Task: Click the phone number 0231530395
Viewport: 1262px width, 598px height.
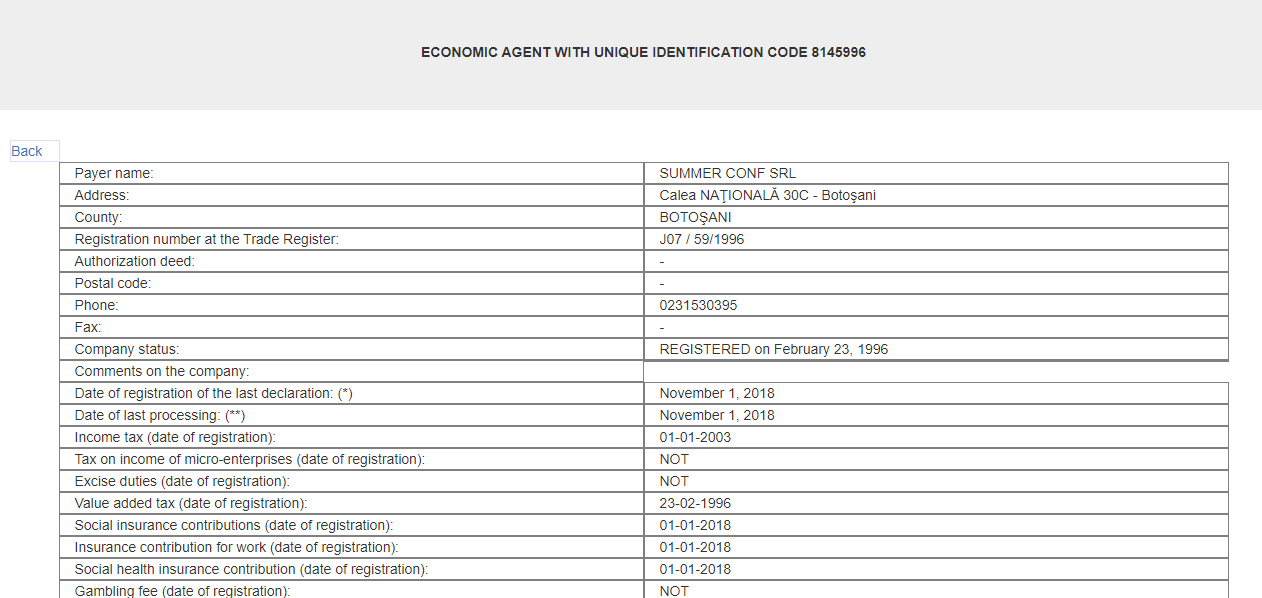Action: pyautogui.click(x=698, y=305)
